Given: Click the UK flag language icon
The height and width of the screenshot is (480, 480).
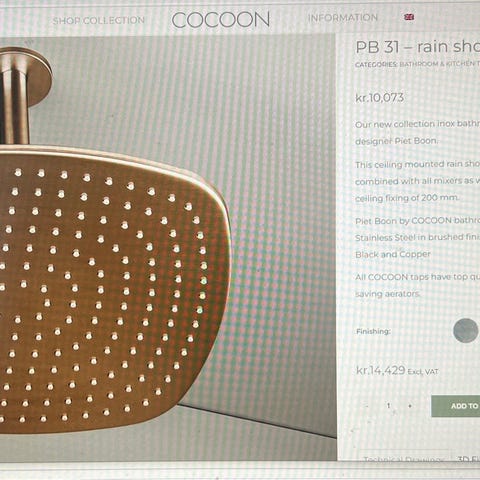Looking at the screenshot, I should tap(409, 17).
